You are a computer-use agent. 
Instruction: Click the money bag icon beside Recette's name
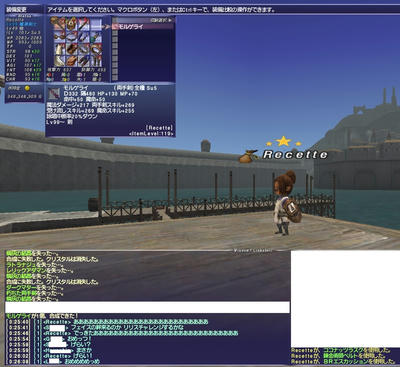coord(249,156)
